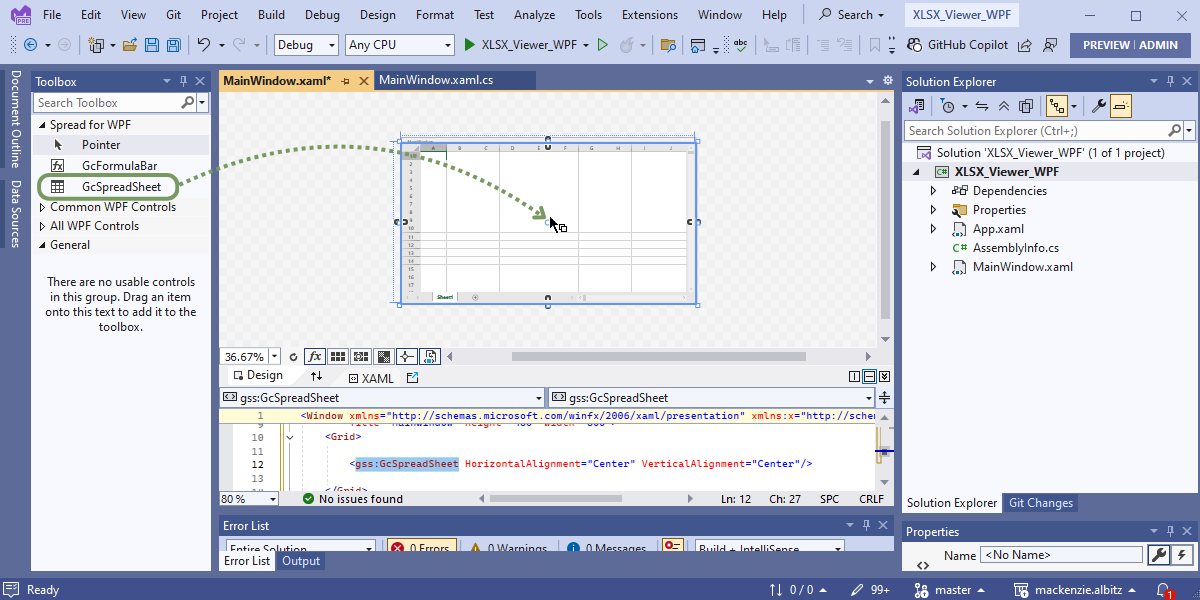Click Collapse All in Solution Explorer
Screen dimensions: 1200x600
coord(1006,106)
